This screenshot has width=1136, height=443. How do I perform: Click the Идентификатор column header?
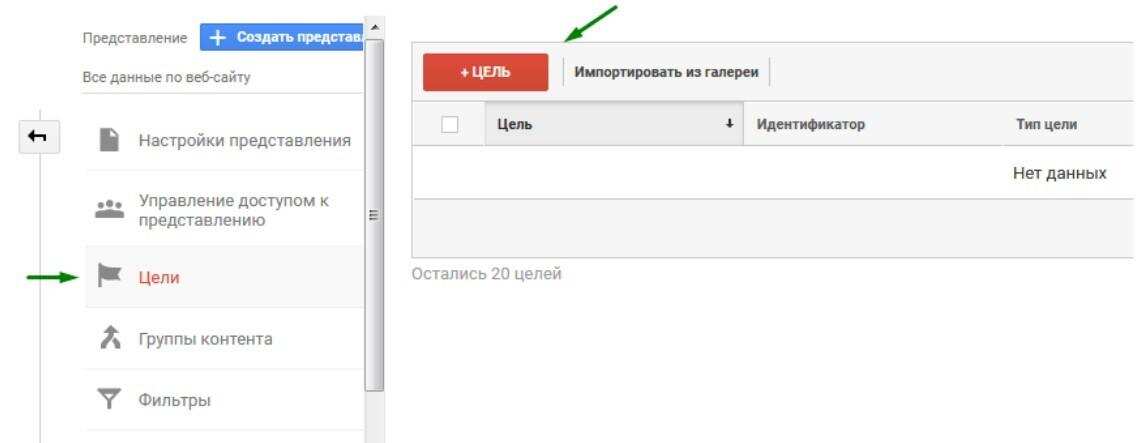point(810,124)
